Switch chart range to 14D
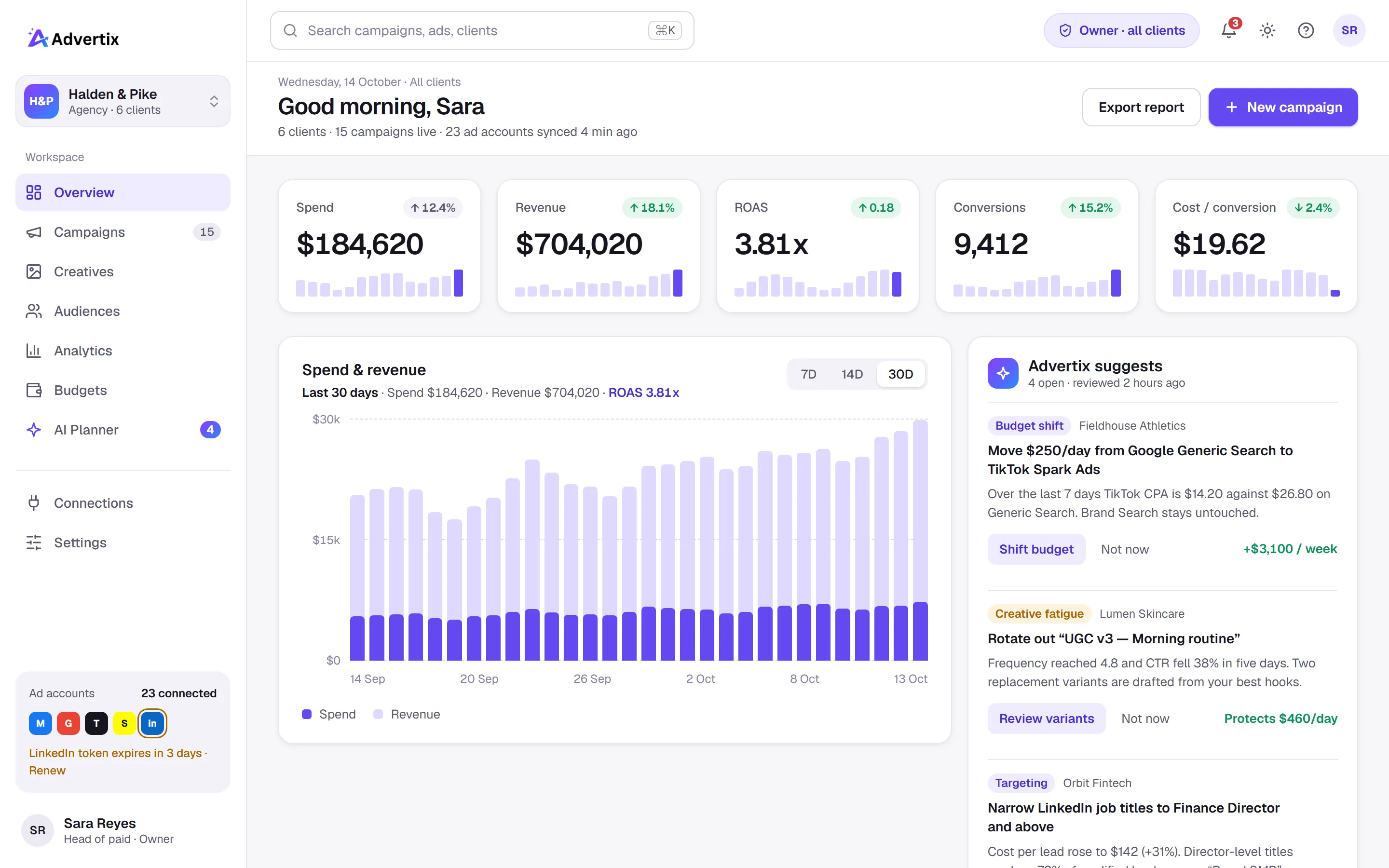 coord(852,374)
